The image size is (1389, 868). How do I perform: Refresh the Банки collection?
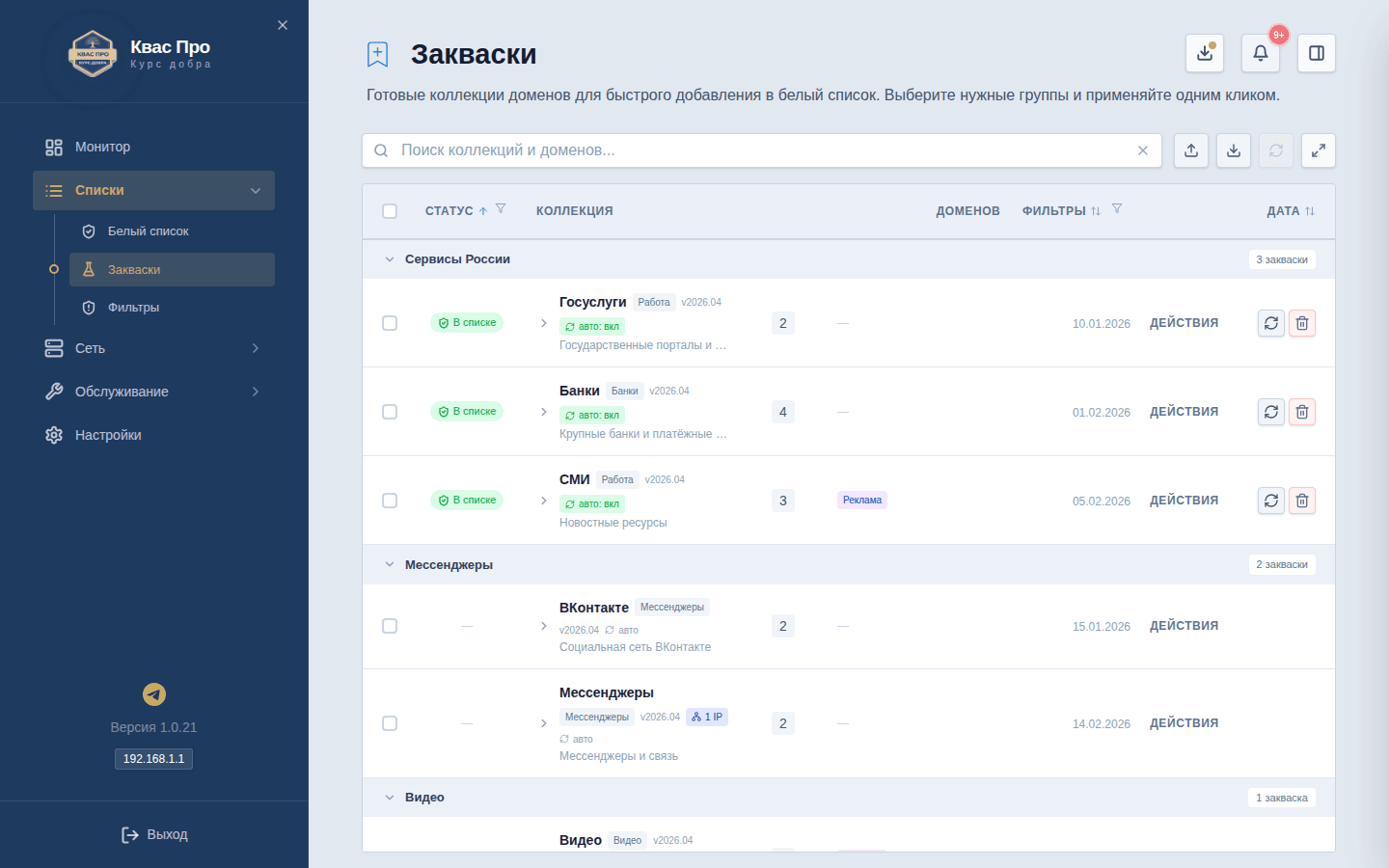point(1271,412)
